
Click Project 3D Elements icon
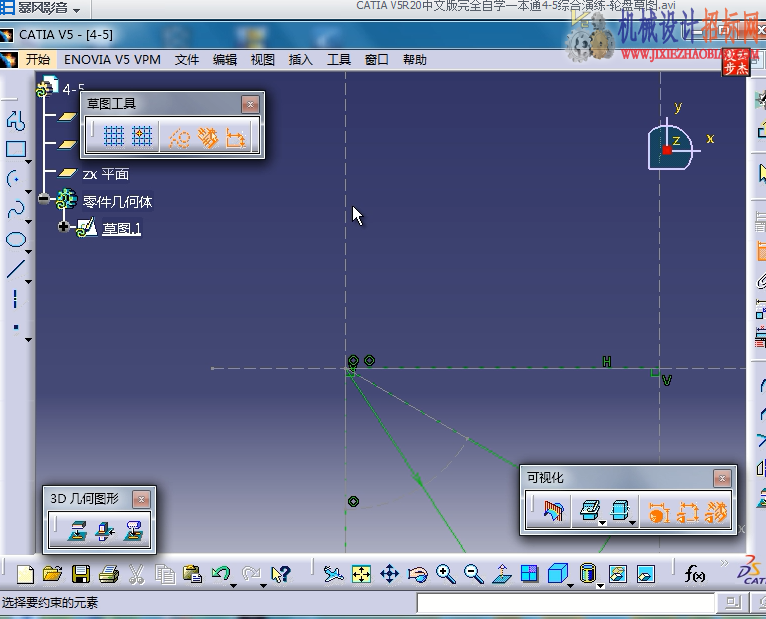click(x=77, y=531)
